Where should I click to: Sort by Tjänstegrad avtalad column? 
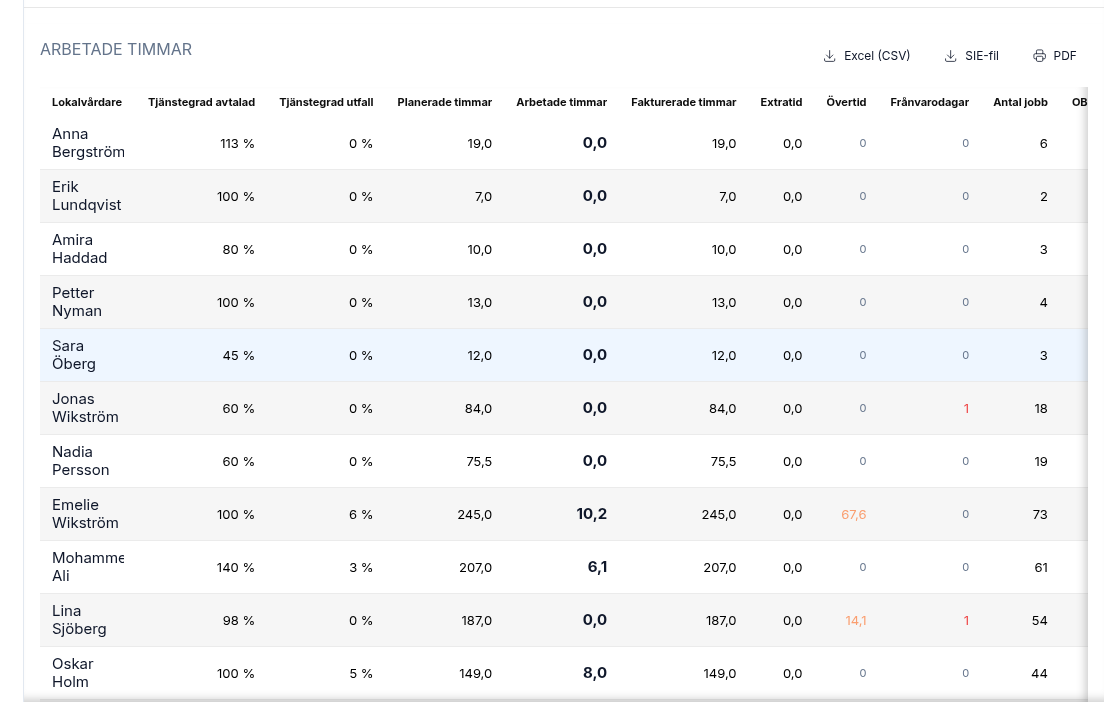pyautogui.click(x=201, y=102)
